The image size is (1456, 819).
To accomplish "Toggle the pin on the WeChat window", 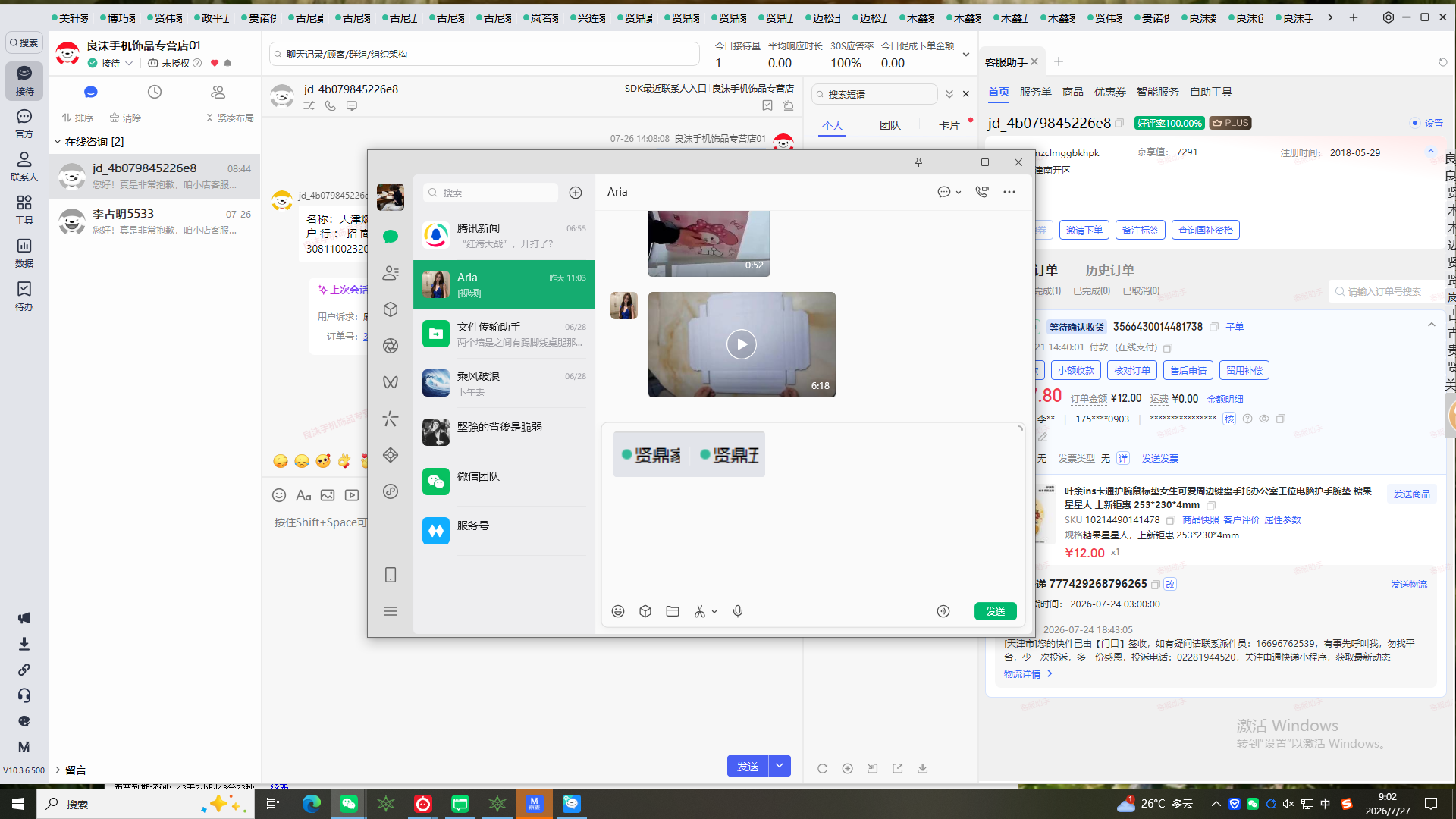I will [918, 162].
